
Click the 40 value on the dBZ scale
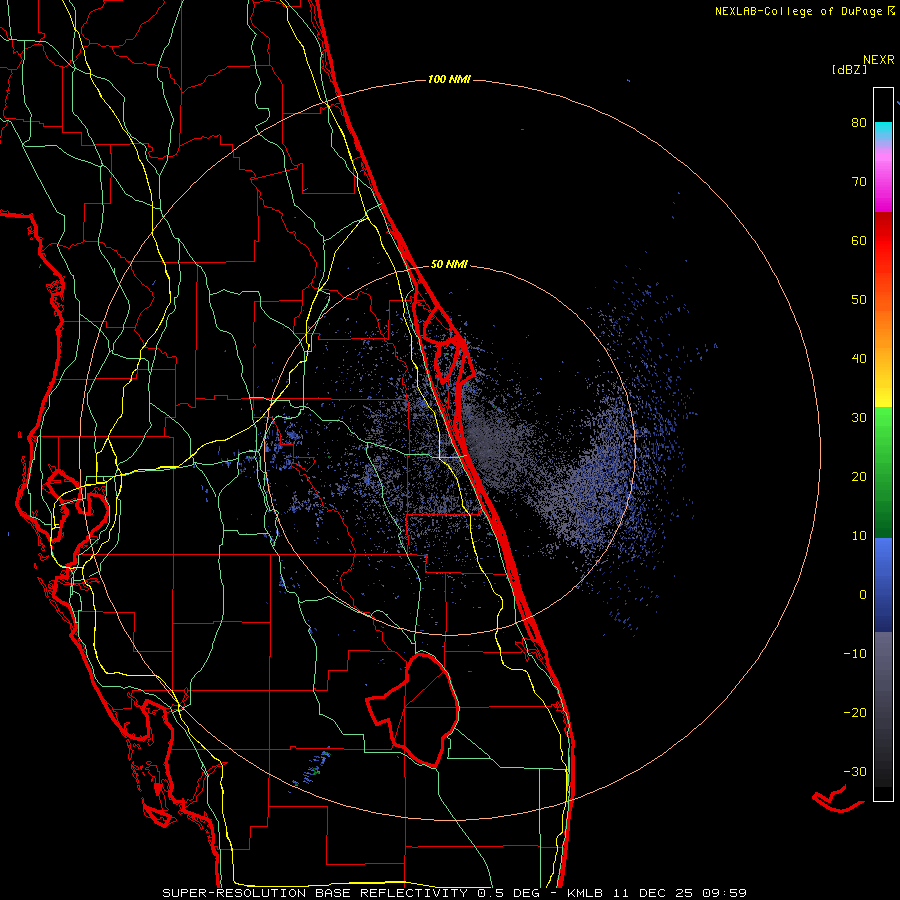859,359
